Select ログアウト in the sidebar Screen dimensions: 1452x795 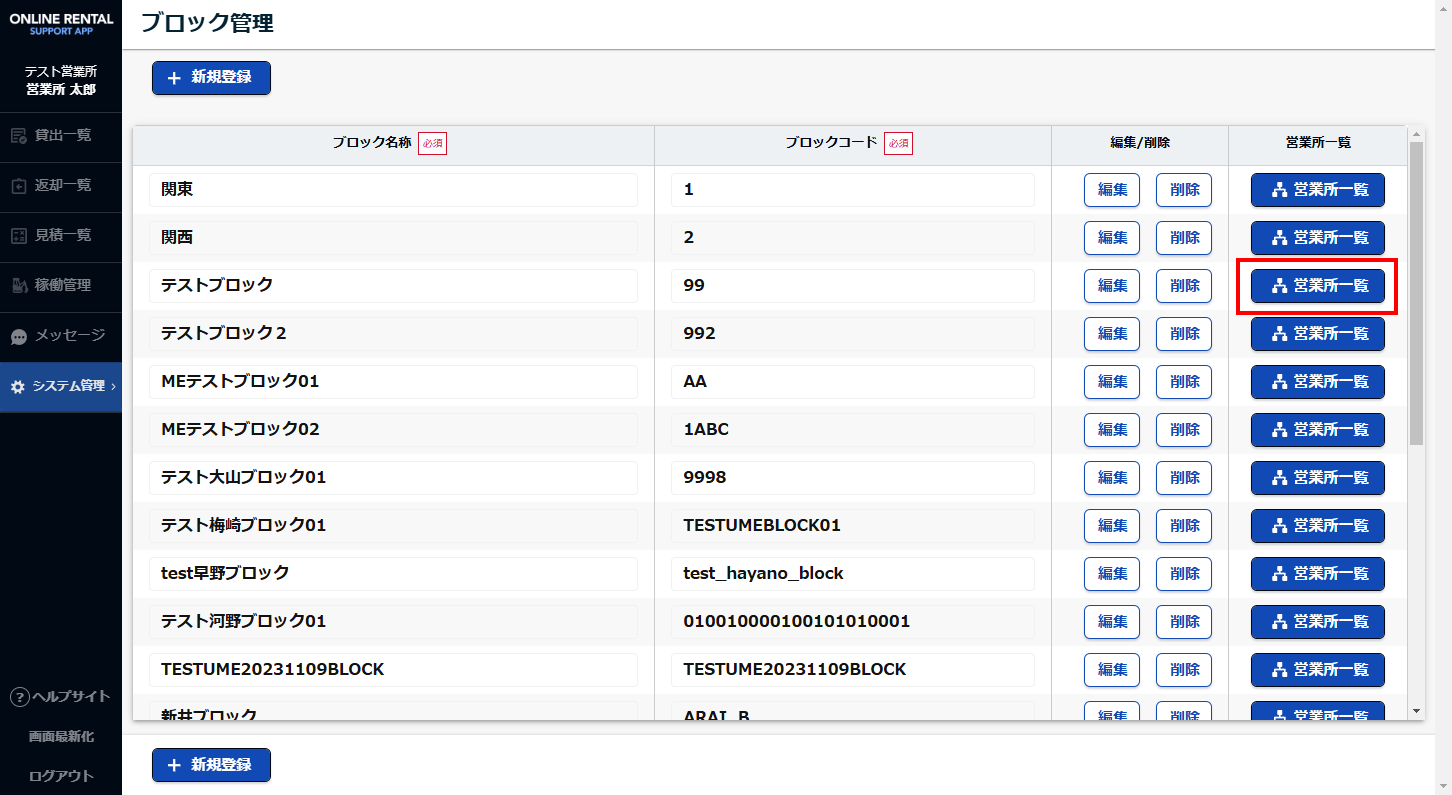[x=61, y=776]
